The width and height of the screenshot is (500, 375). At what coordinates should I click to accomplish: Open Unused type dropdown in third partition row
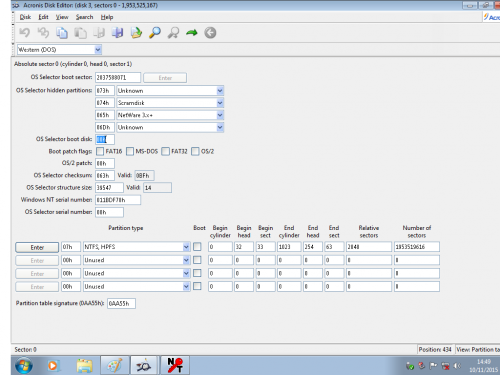[x=186, y=273]
